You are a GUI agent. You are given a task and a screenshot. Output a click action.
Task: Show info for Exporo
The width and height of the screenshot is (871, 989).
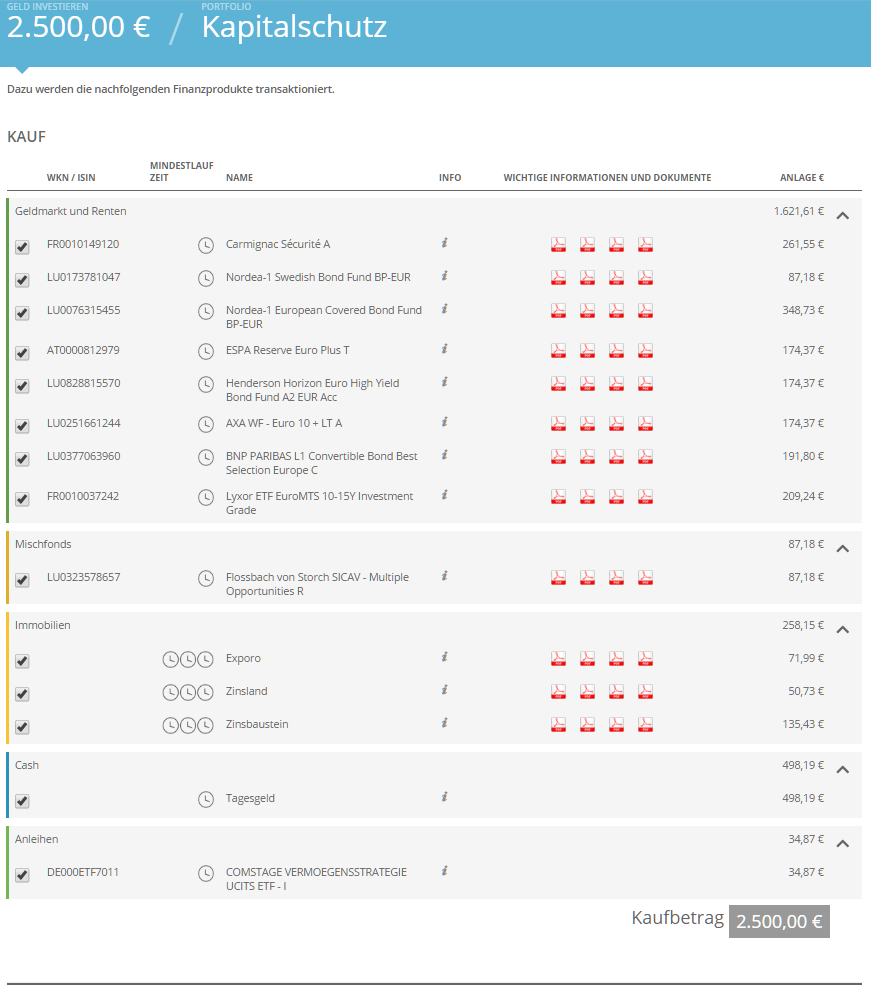pyautogui.click(x=445, y=657)
